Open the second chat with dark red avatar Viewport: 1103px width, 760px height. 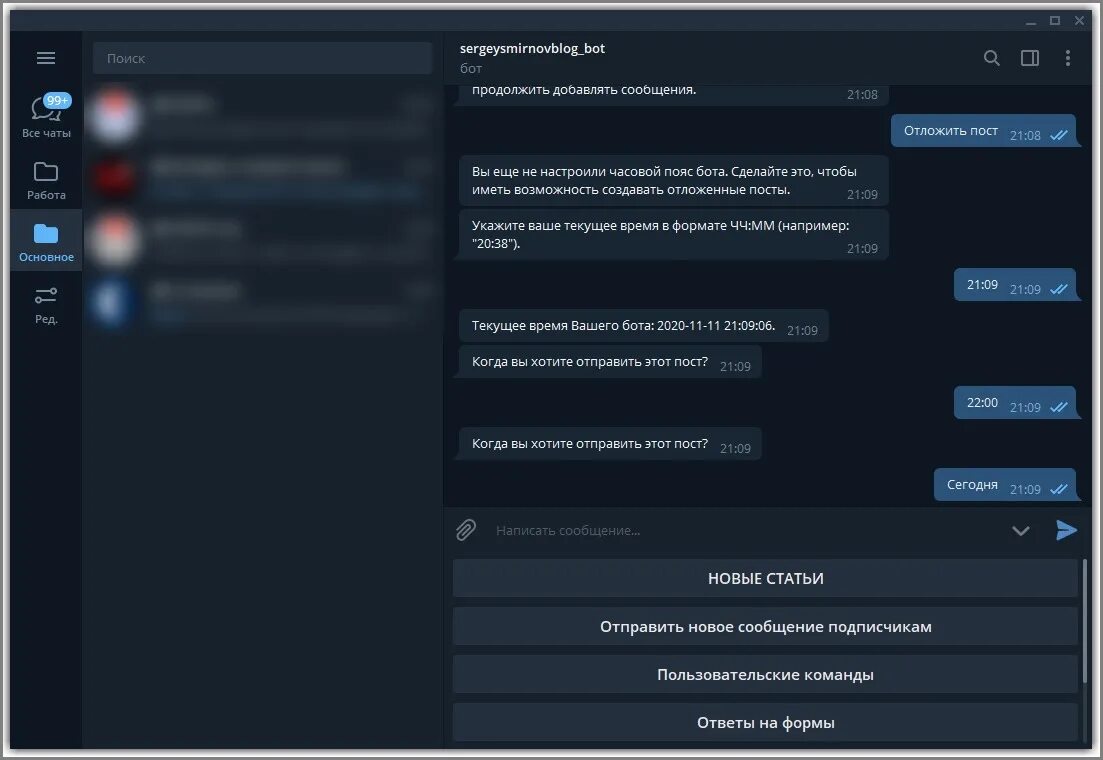262,177
